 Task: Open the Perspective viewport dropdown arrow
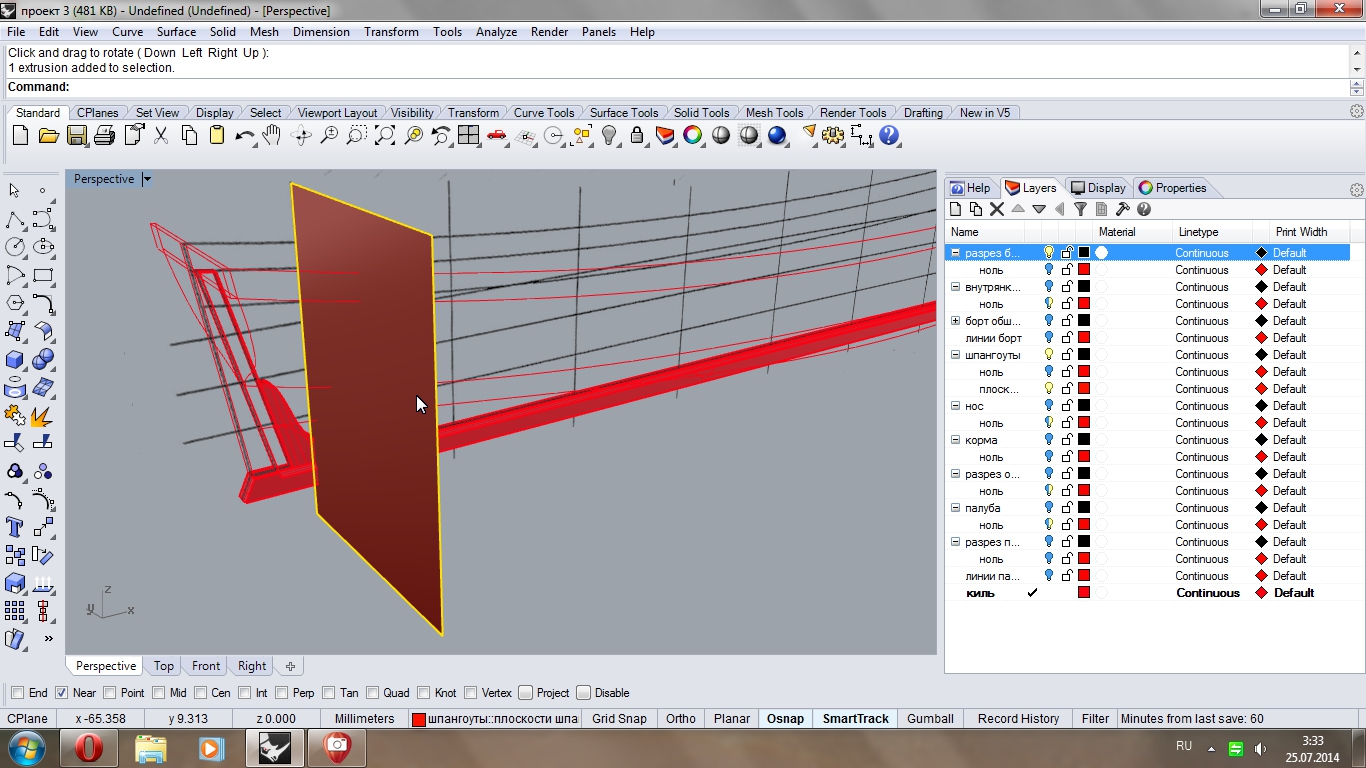point(146,180)
